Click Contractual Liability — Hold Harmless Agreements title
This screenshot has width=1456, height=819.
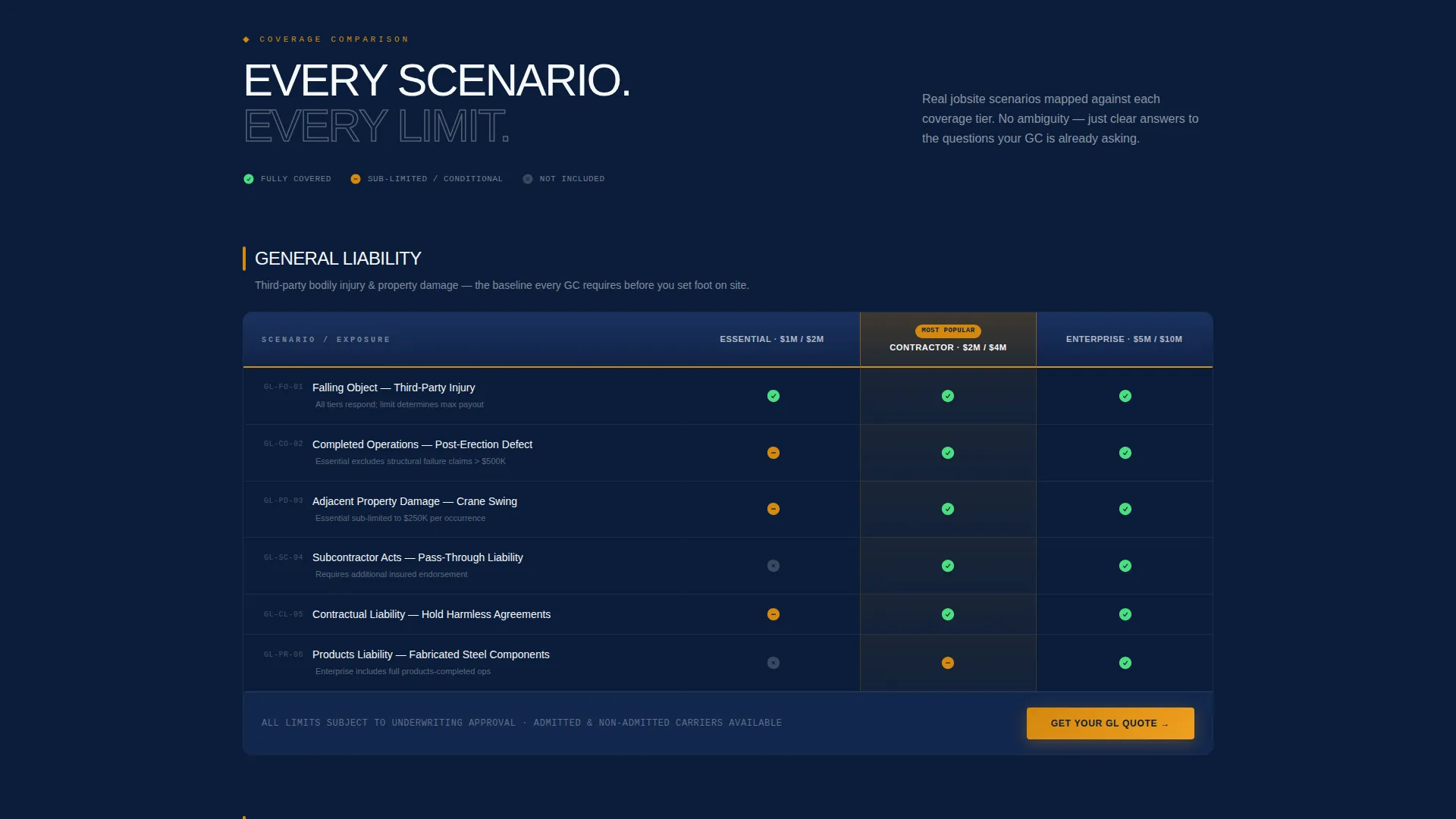pos(431,614)
